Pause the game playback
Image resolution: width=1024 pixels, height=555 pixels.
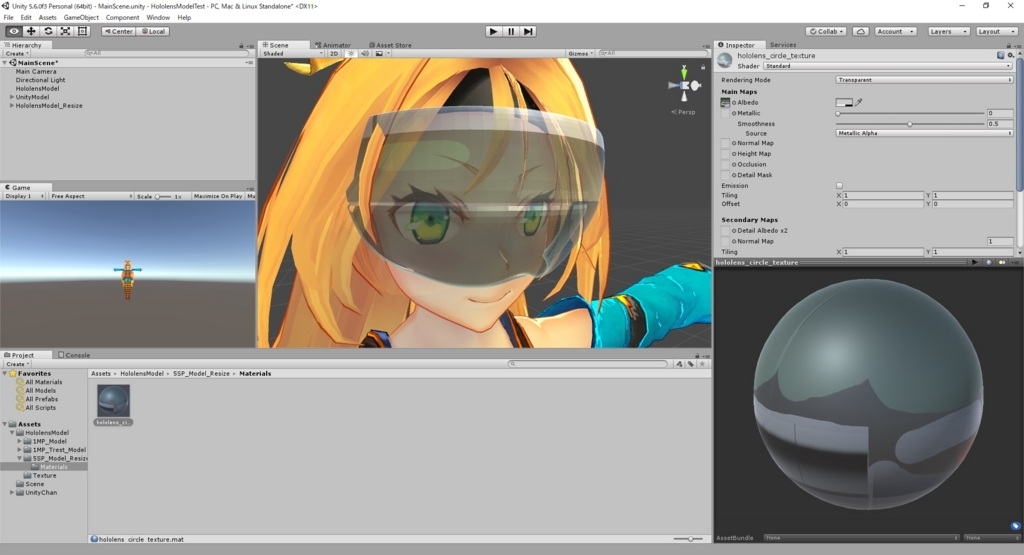click(x=511, y=31)
